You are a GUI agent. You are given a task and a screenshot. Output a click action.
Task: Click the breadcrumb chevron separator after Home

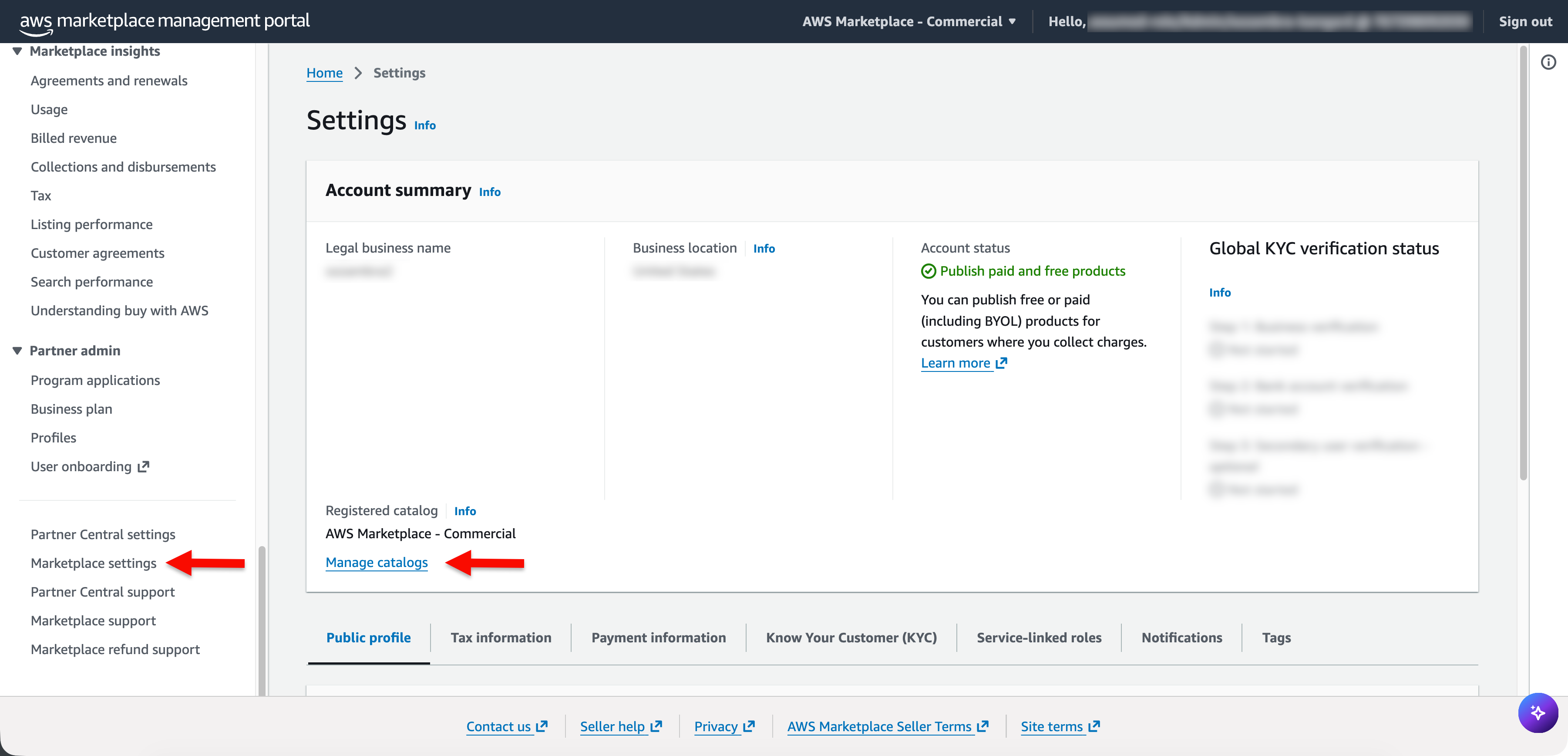(x=358, y=73)
